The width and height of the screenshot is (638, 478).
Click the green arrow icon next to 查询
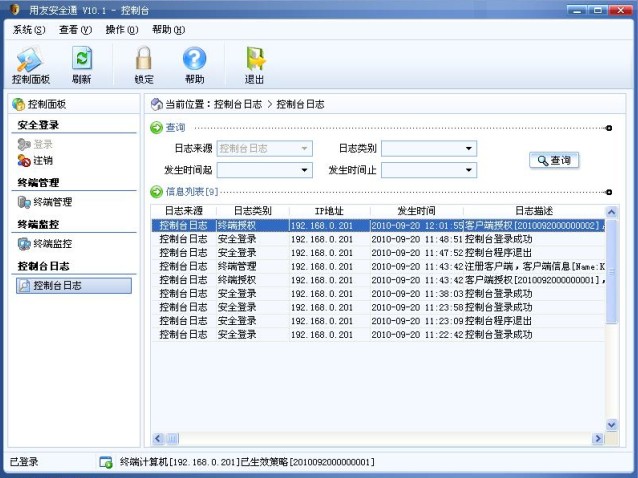click(156, 128)
